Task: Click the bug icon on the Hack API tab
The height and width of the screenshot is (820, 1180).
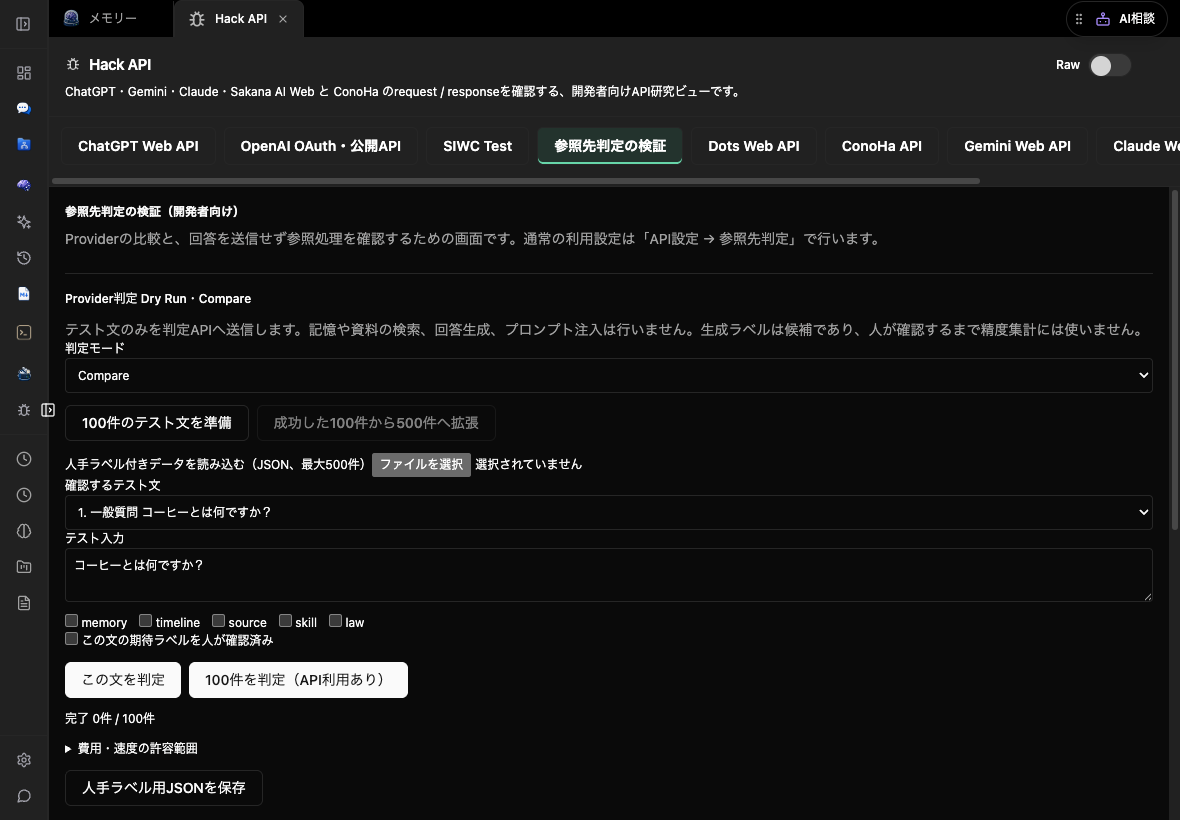Action: click(197, 19)
